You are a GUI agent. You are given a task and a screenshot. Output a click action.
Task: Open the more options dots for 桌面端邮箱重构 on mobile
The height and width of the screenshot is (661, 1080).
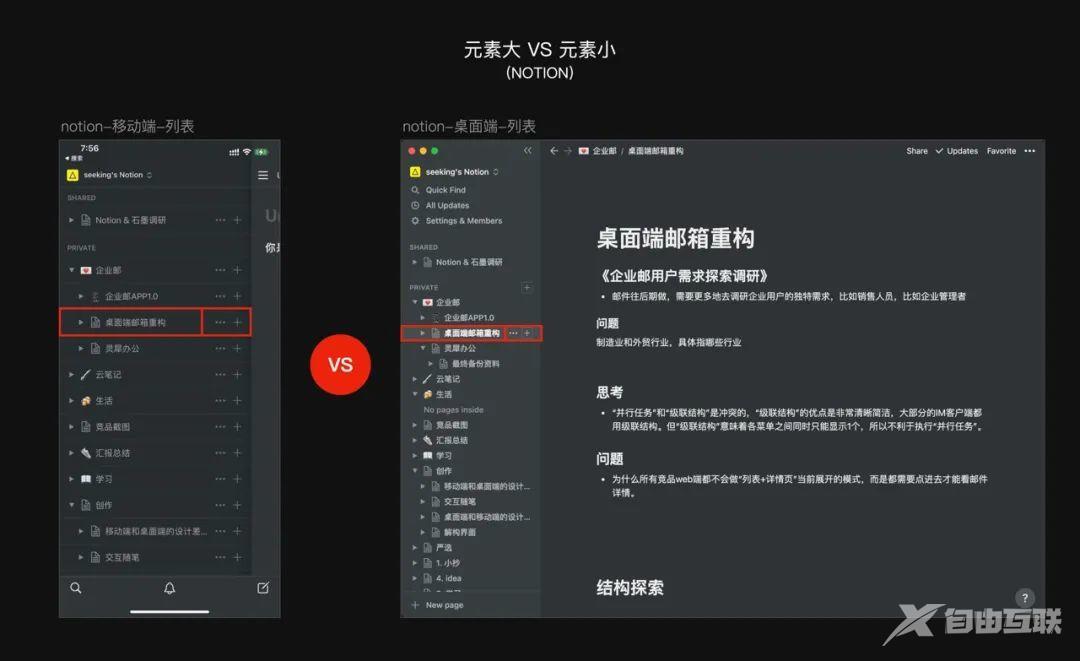coord(220,322)
